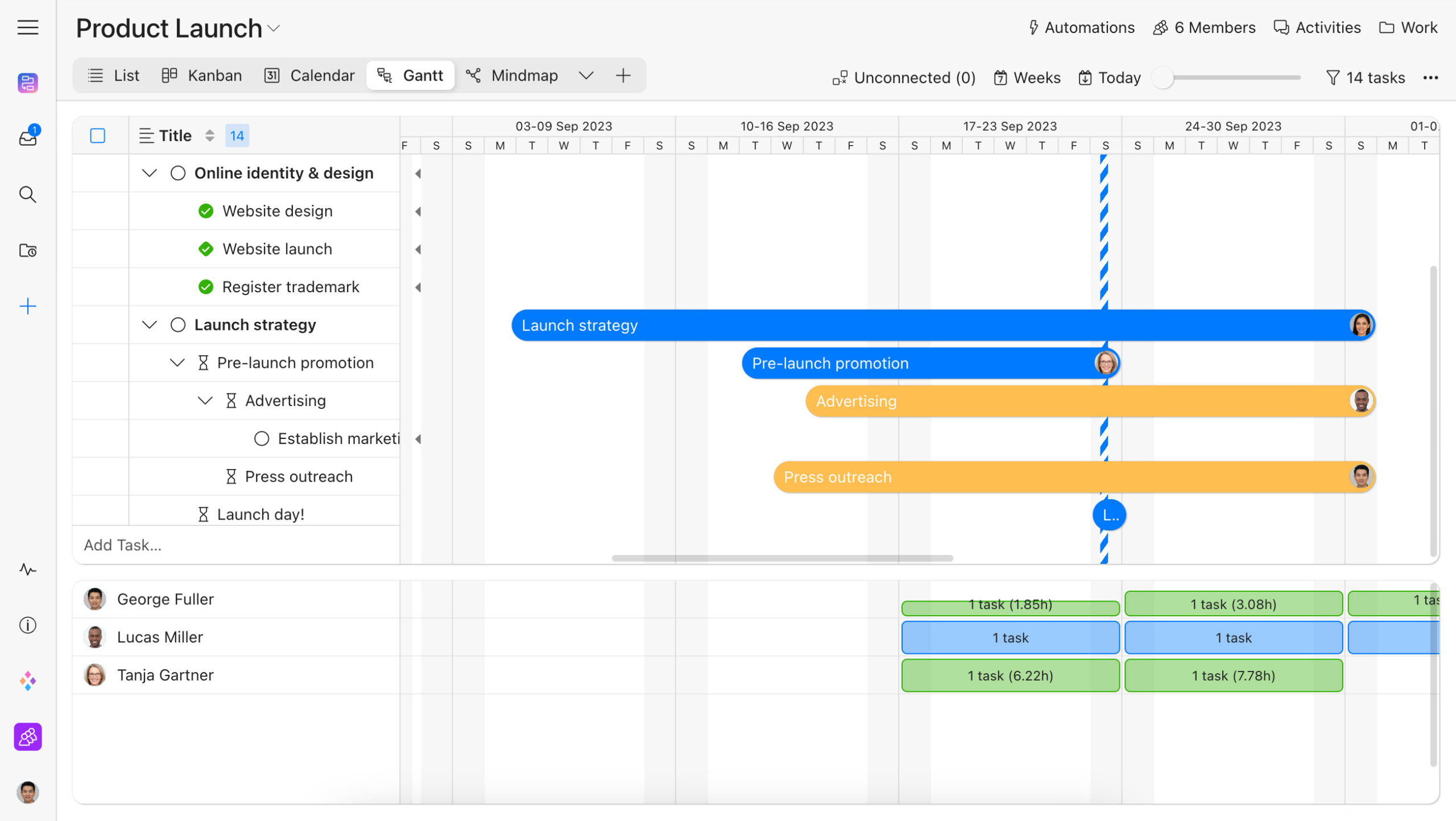Click the Today button
This screenshot has width=1456, height=821.
point(1110,77)
